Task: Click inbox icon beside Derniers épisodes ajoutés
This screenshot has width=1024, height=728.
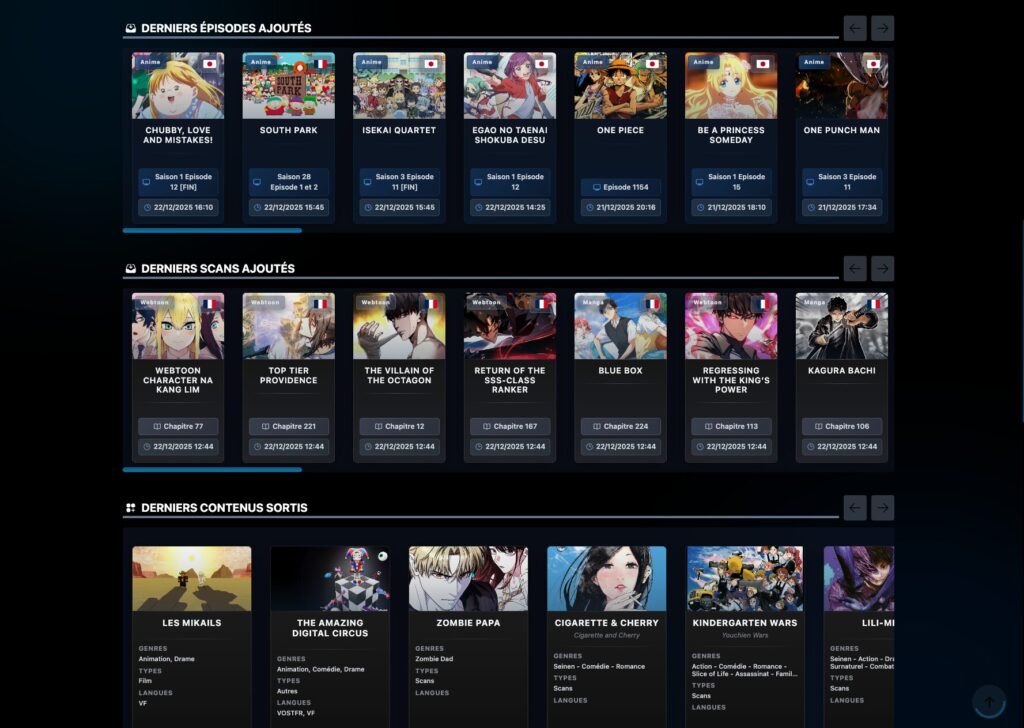Action: click(131, 28)
